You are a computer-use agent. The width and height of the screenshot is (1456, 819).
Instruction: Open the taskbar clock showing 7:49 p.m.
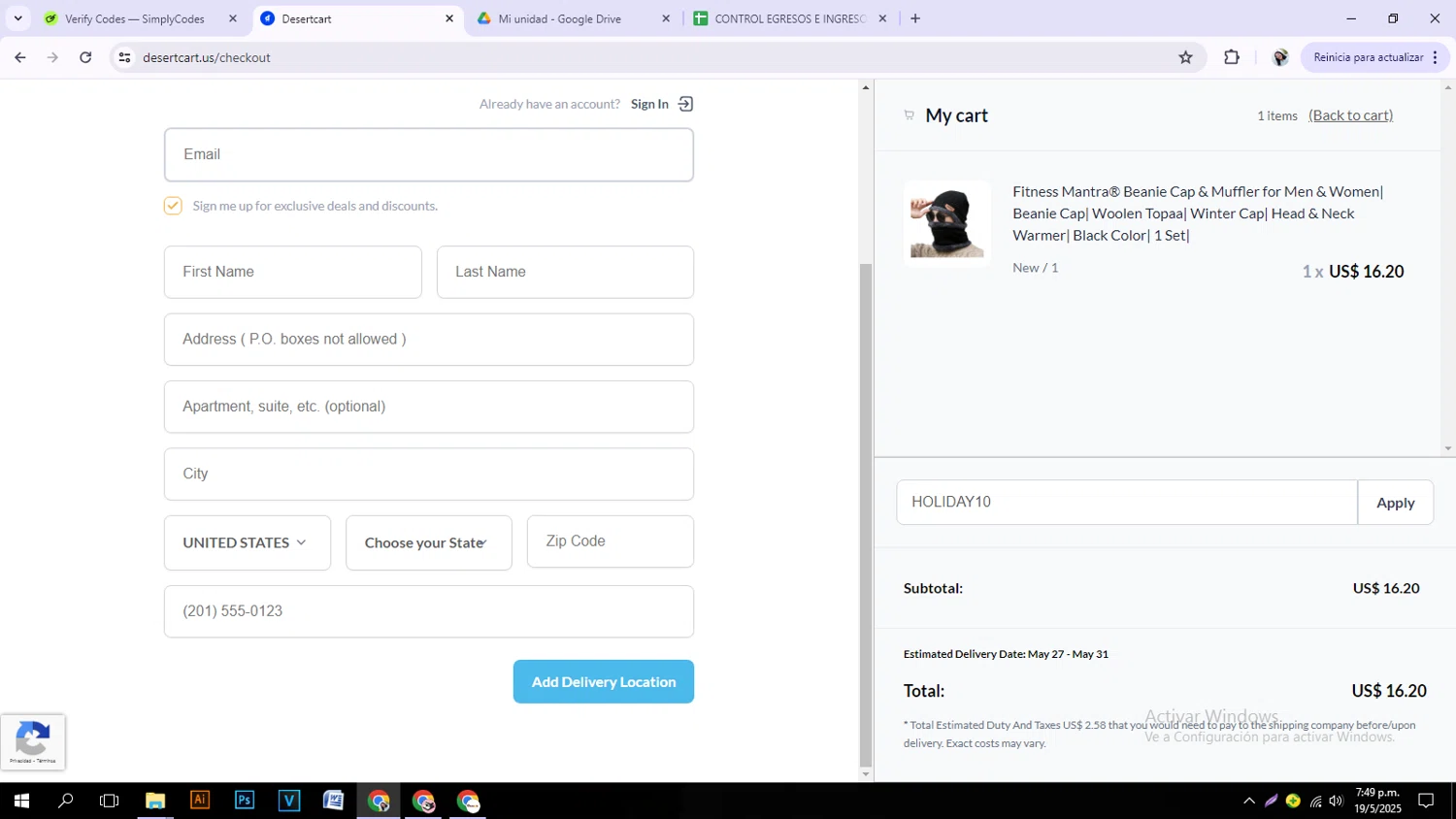coord(1378,801)
